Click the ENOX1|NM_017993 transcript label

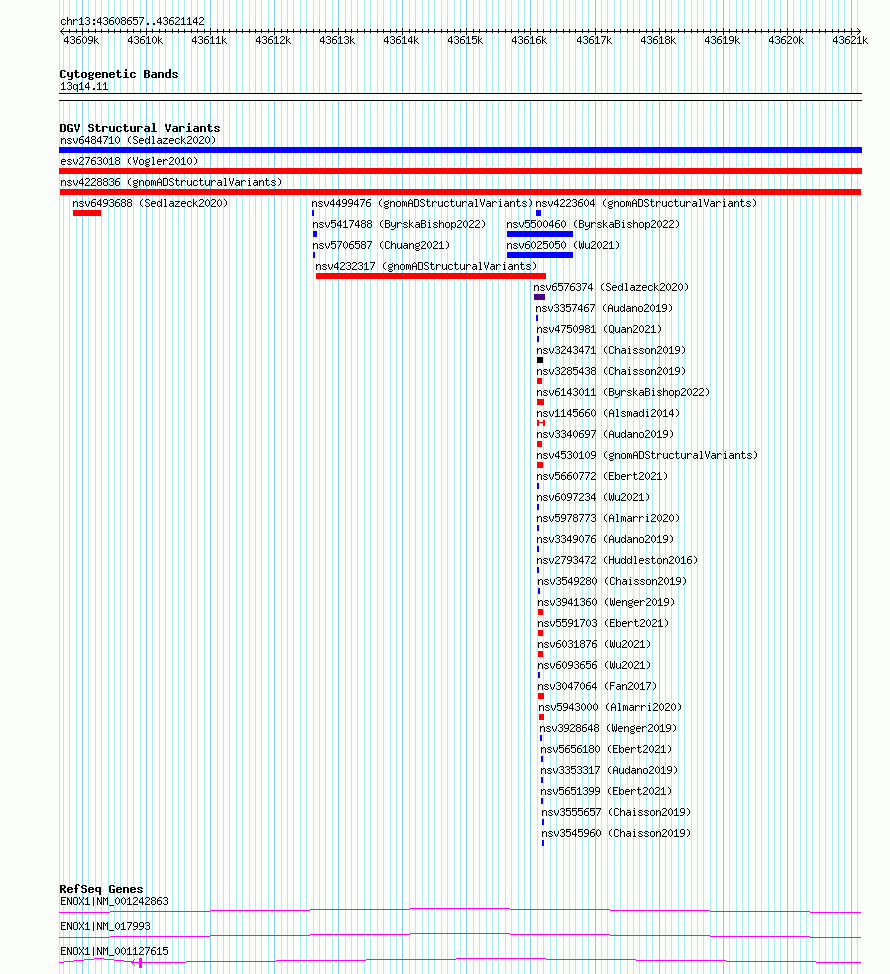pyautogui.click(x=106, y=926)
